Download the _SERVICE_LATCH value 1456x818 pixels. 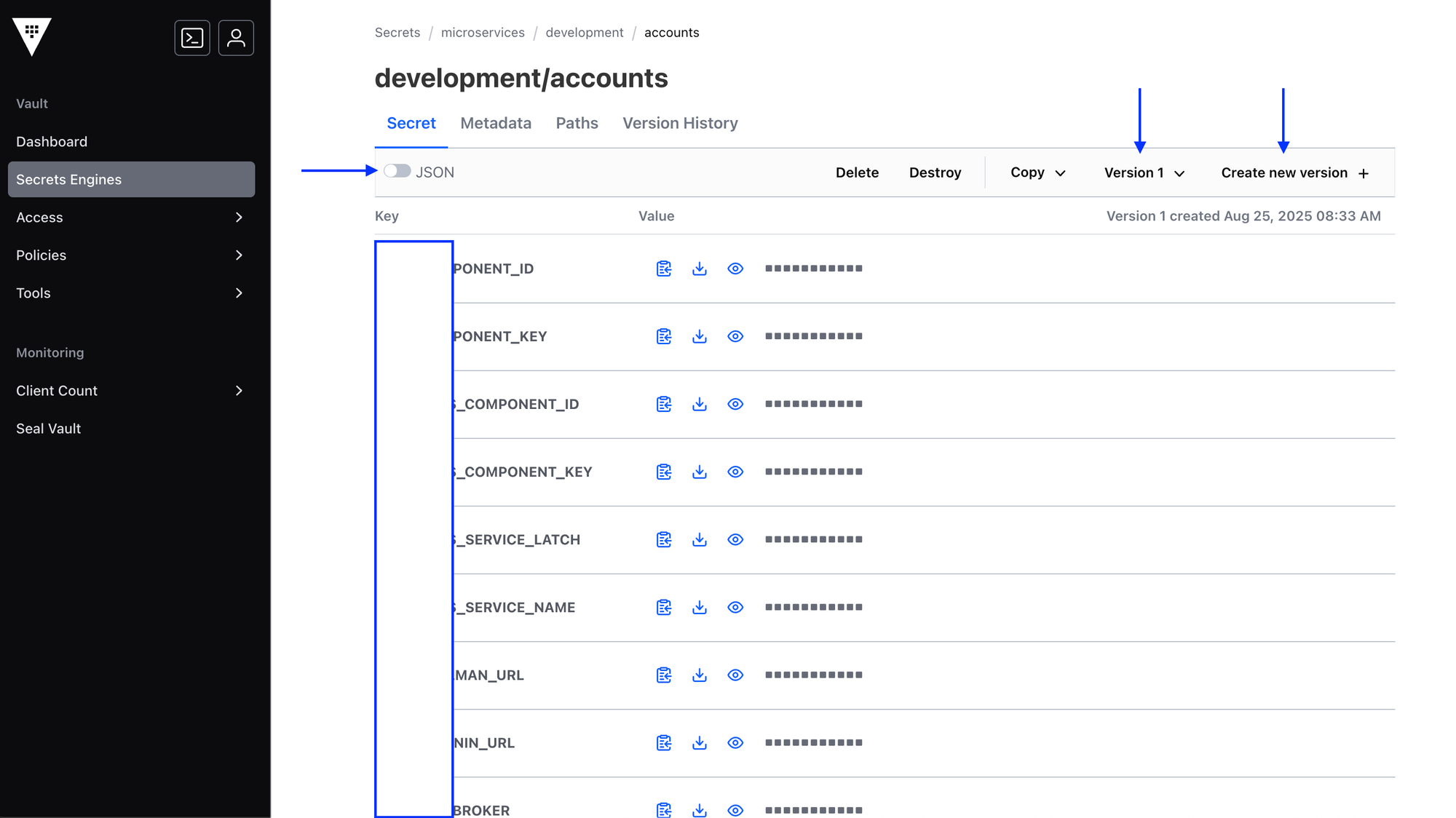(x=700, y=539)
